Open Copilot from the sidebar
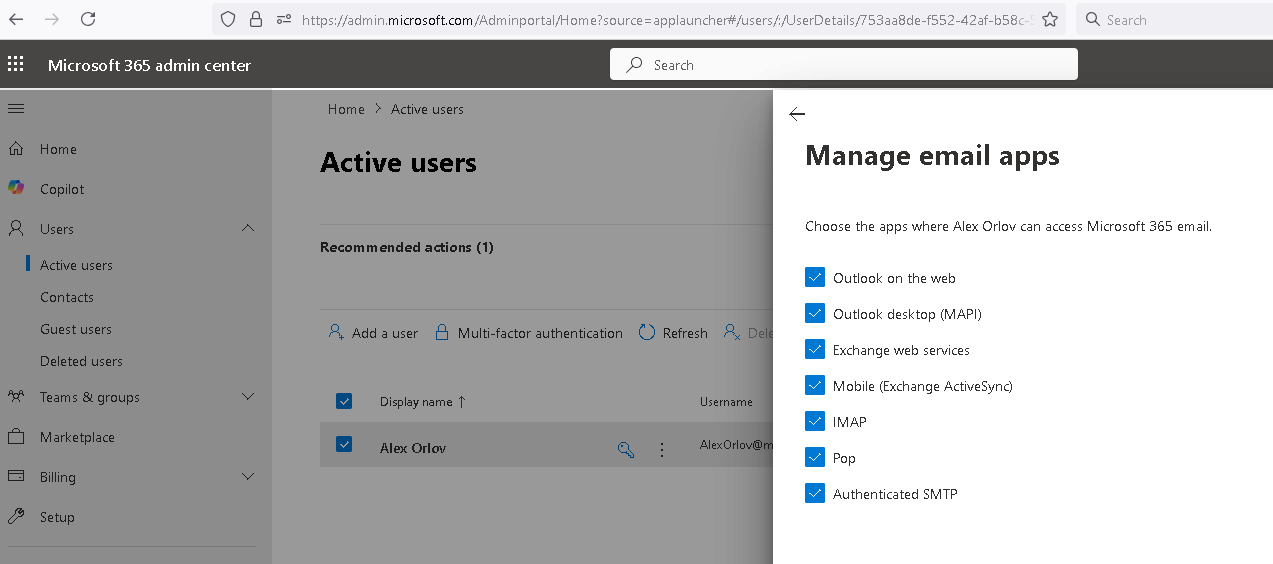Image resolution: width=1273 pixels, height=564 pixels. tap(62, 189)
